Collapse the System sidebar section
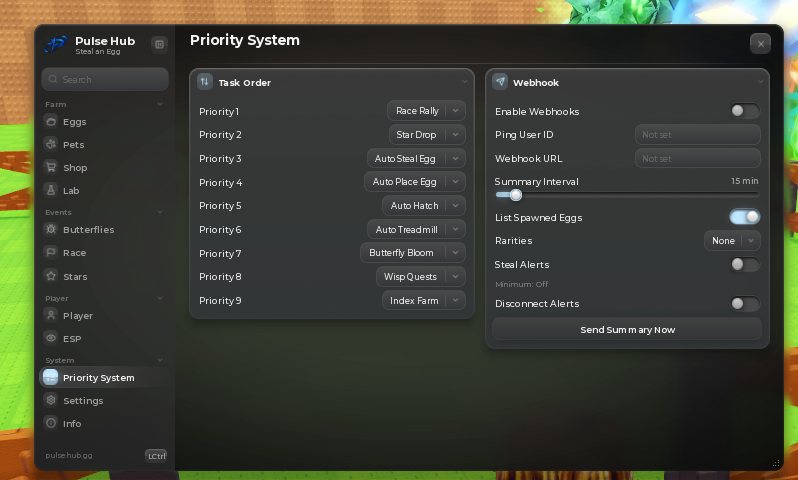 [160, 360]
